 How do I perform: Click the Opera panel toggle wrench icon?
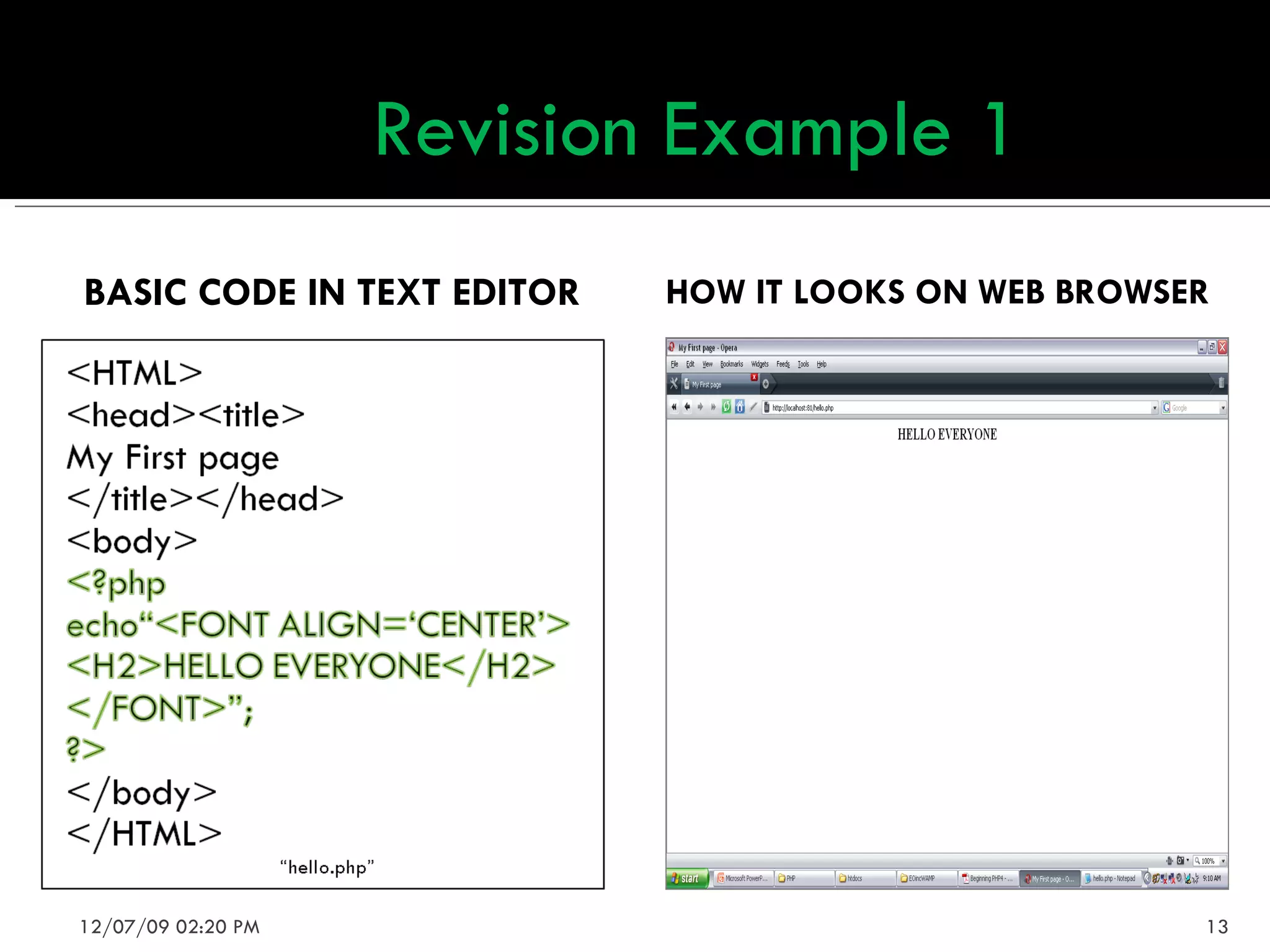coord(674,384)
